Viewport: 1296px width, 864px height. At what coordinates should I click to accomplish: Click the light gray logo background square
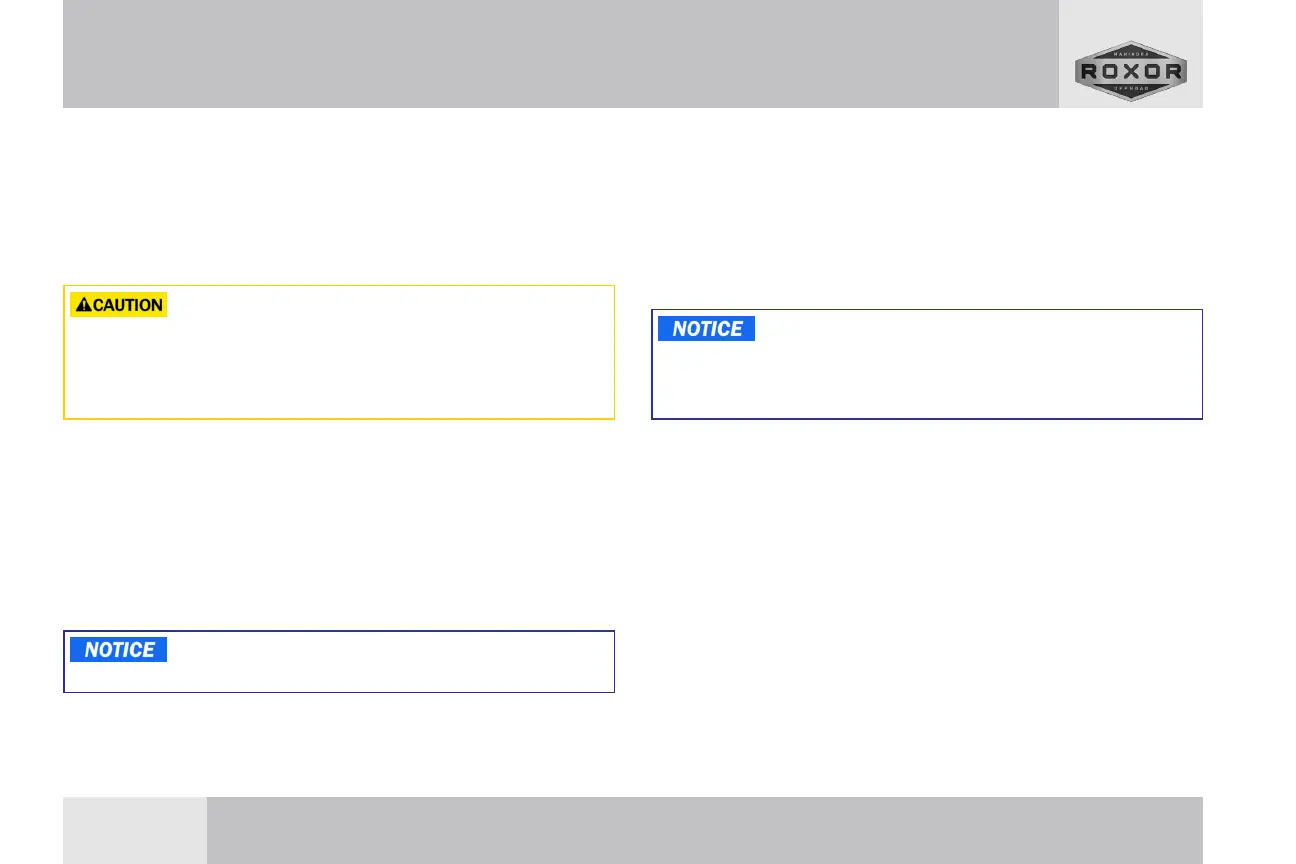click(x=1130, y=54)
